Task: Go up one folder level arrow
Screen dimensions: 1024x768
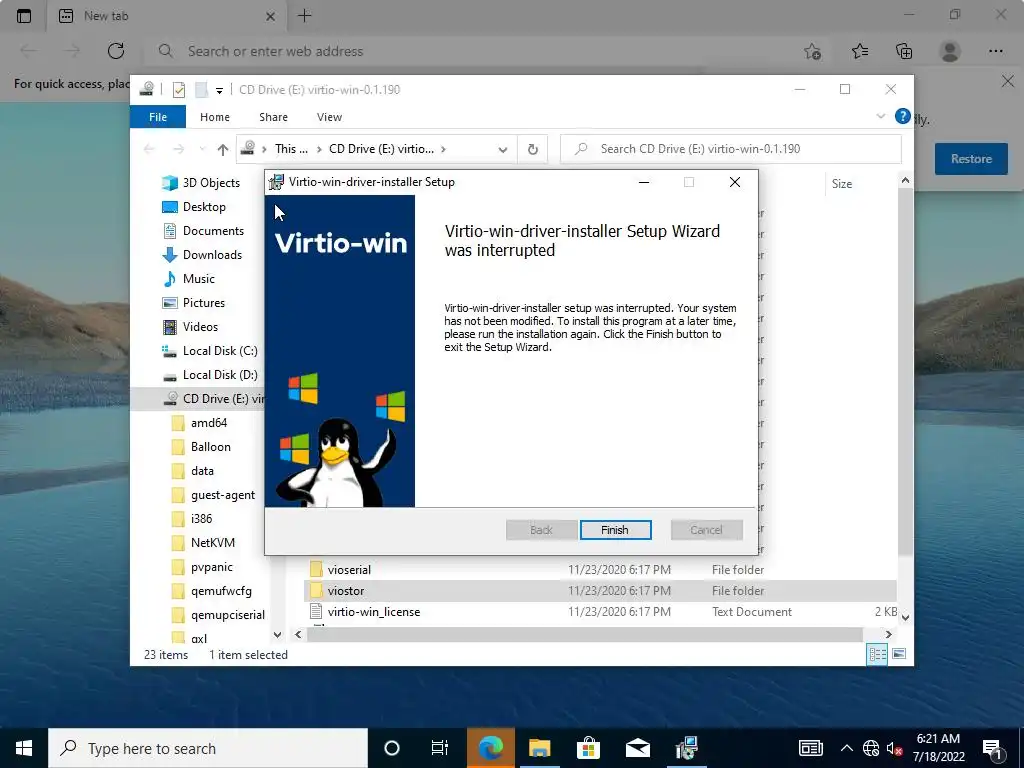Action: click(223, 149)
